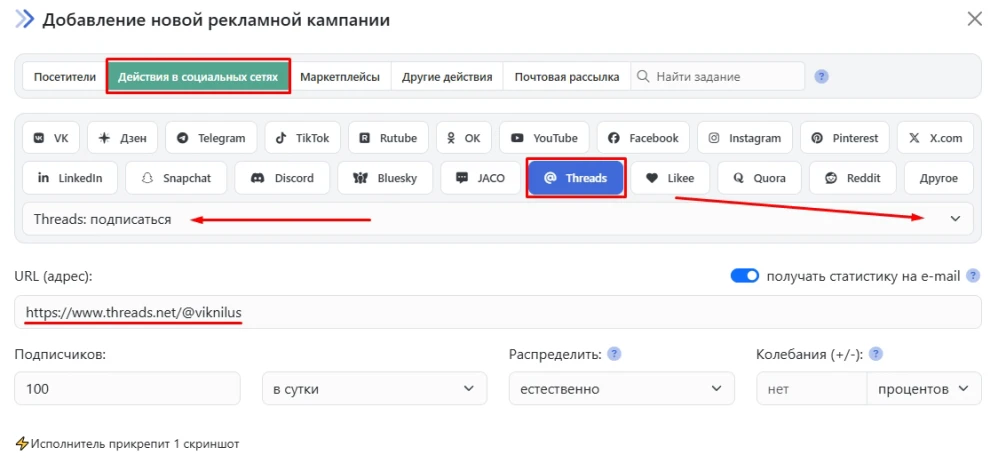Choose the TikTok network button
998x463 pixels.
(x=304, y=138)
